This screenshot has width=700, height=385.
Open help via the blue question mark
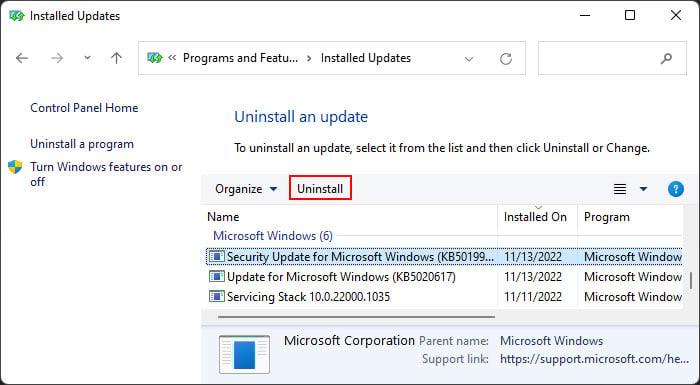tap(675, 189)
